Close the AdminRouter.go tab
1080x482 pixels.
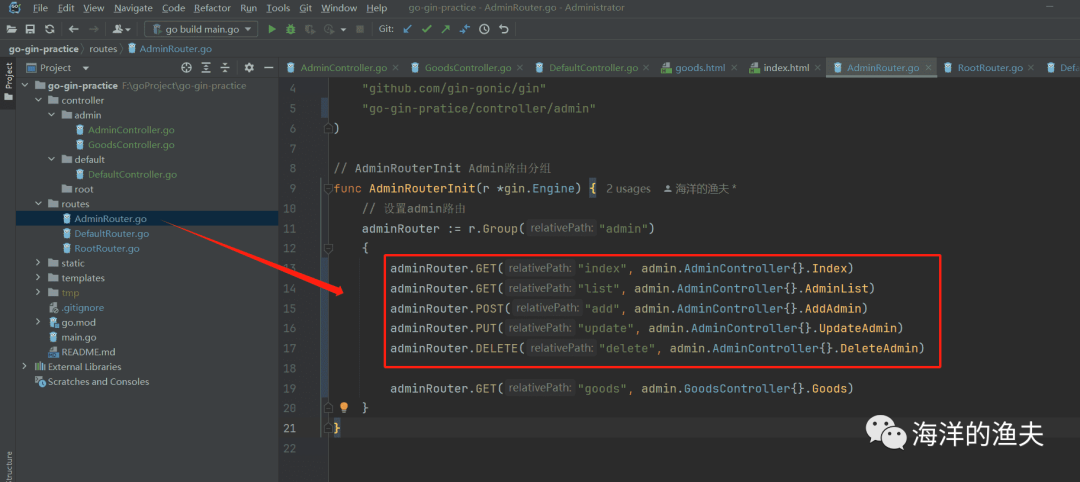pos(928,68)
